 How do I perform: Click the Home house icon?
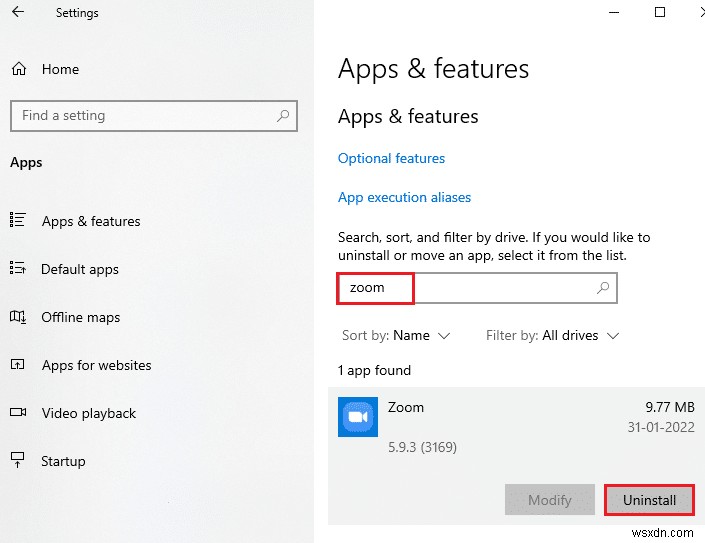coord(19,69)
